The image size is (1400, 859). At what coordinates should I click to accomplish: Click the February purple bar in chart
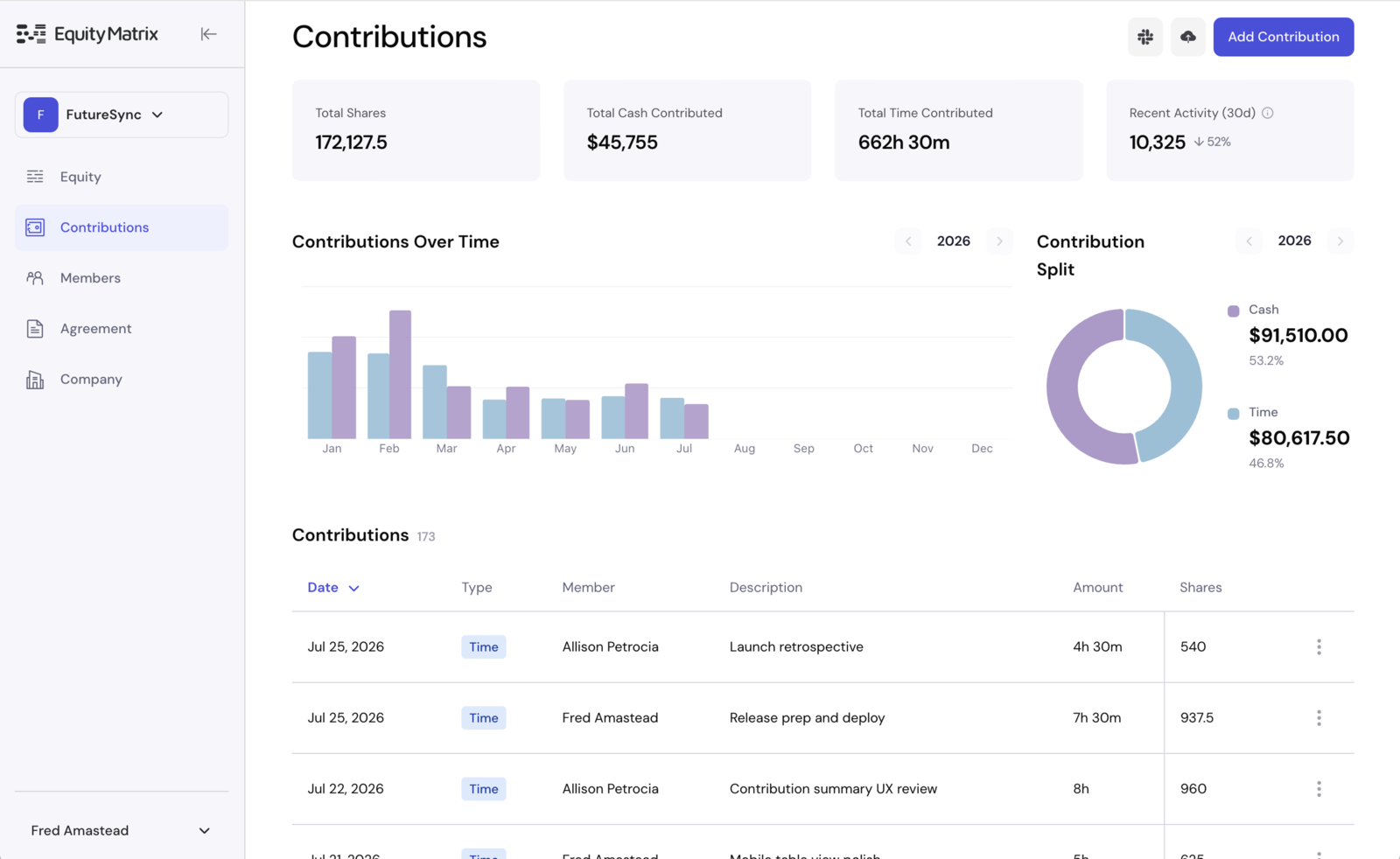(x=401, y=374)
